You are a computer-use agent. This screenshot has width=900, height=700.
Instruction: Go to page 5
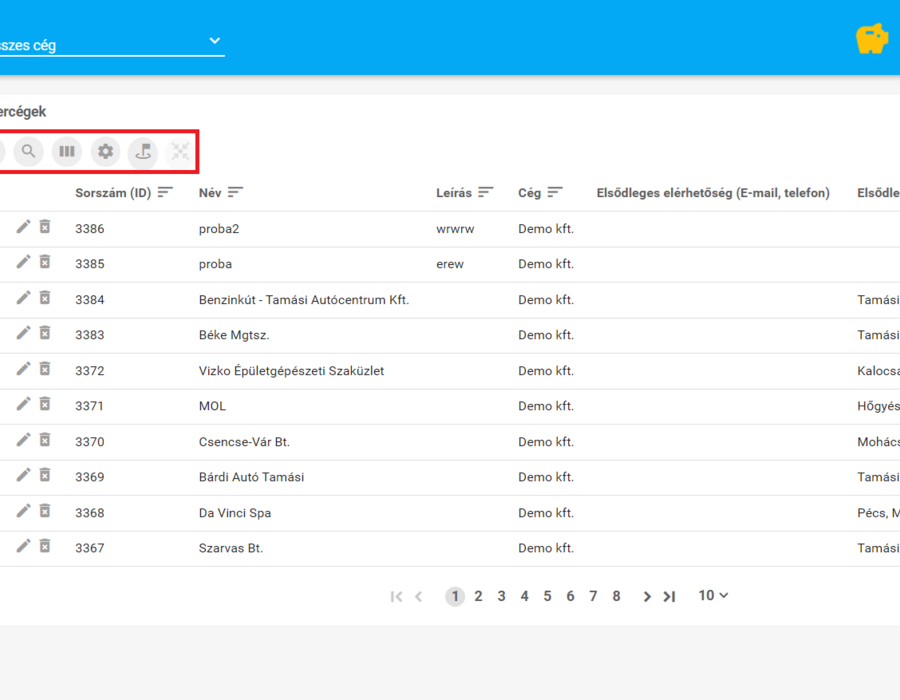[547, 596]
